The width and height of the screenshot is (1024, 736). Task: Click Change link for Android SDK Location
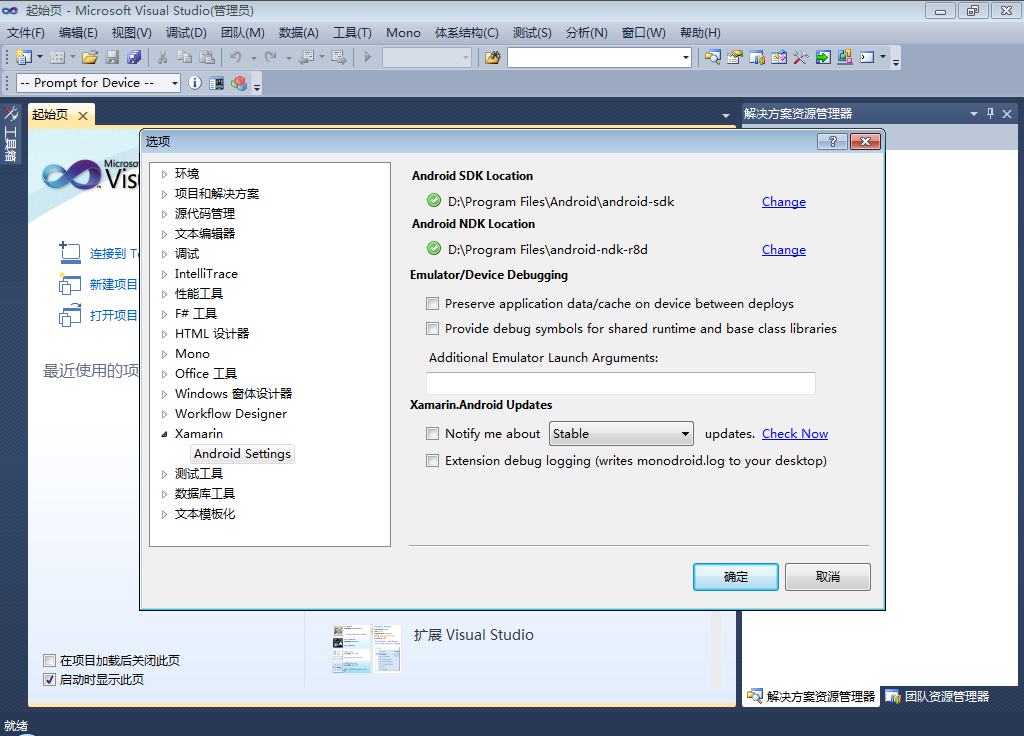pos(784,202)
